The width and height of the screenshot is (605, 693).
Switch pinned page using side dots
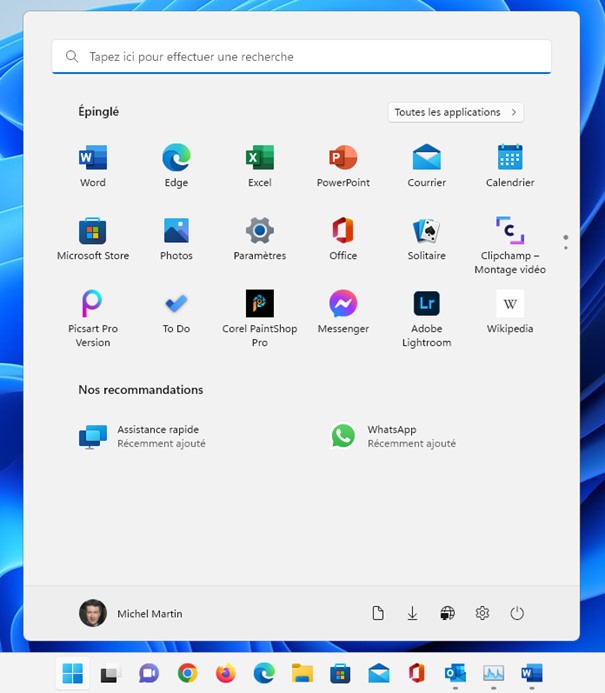pos(566,242)
